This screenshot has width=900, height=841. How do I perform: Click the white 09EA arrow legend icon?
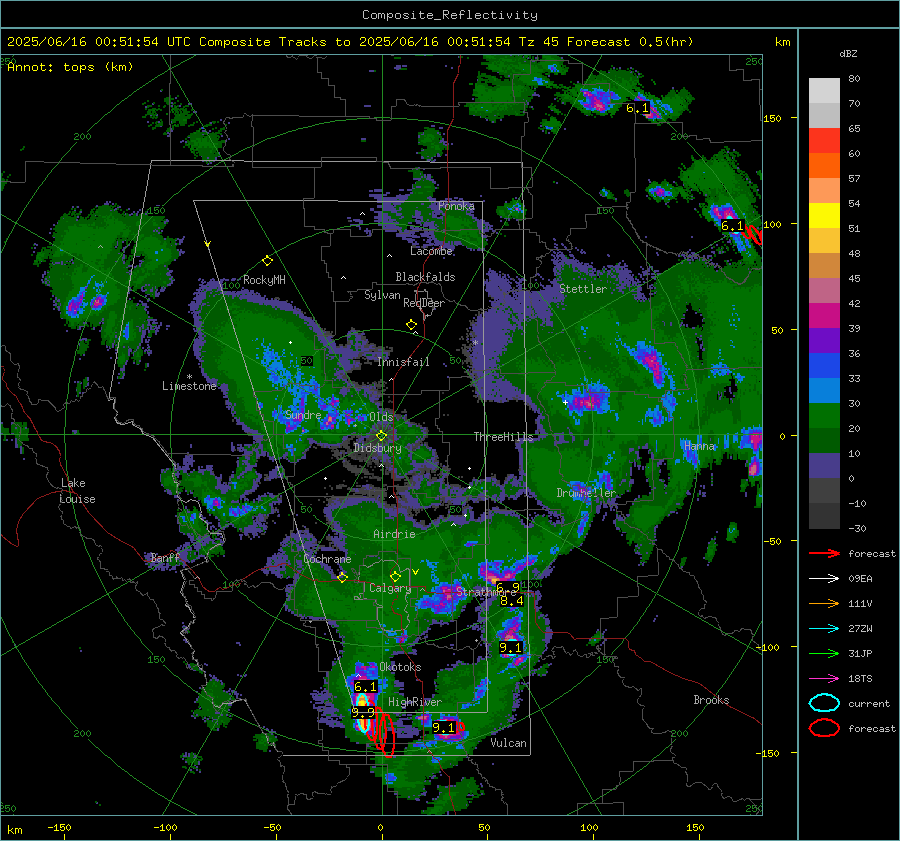click(824, 579)
